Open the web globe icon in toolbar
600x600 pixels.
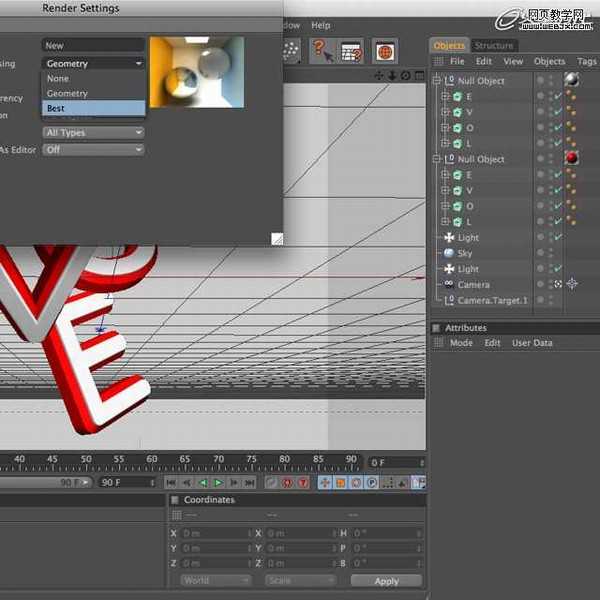pos(384,51)
